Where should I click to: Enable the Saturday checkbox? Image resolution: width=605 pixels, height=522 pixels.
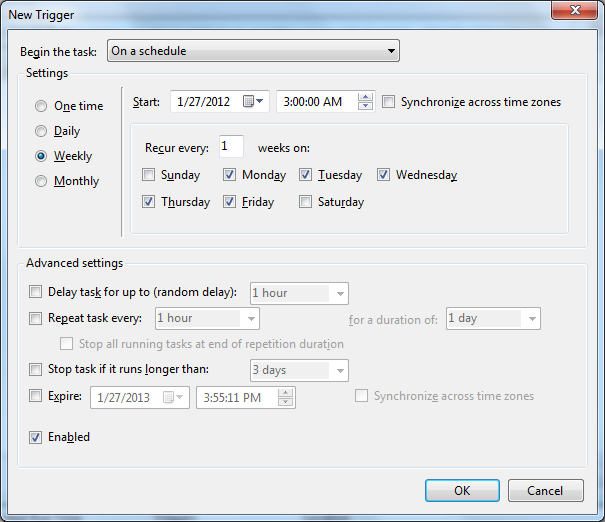pos(306,202)
